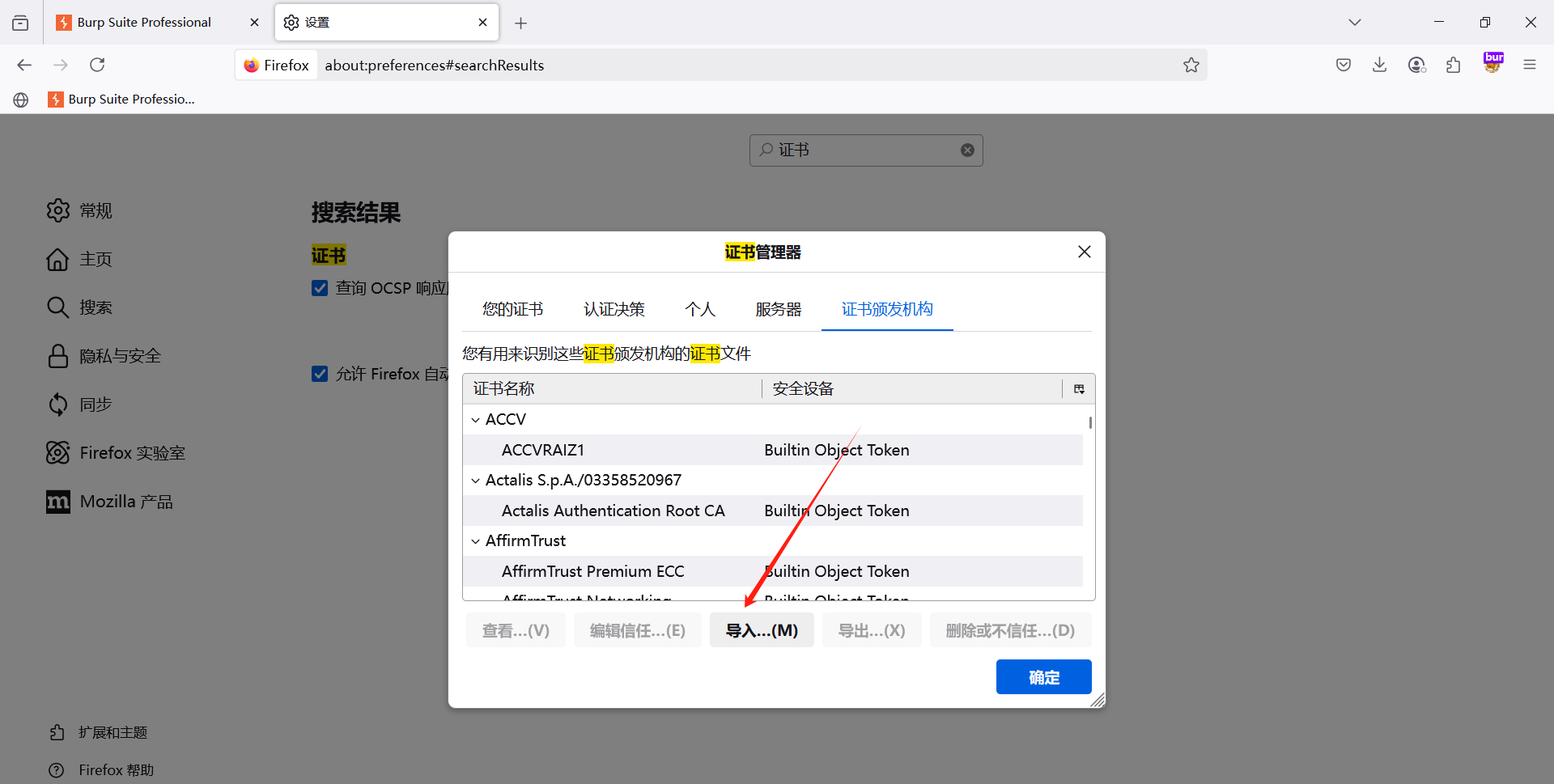Collapse the Actalis S.p.A. group
The width and height of the screenshot is (1554, 784).
[475, 481]
